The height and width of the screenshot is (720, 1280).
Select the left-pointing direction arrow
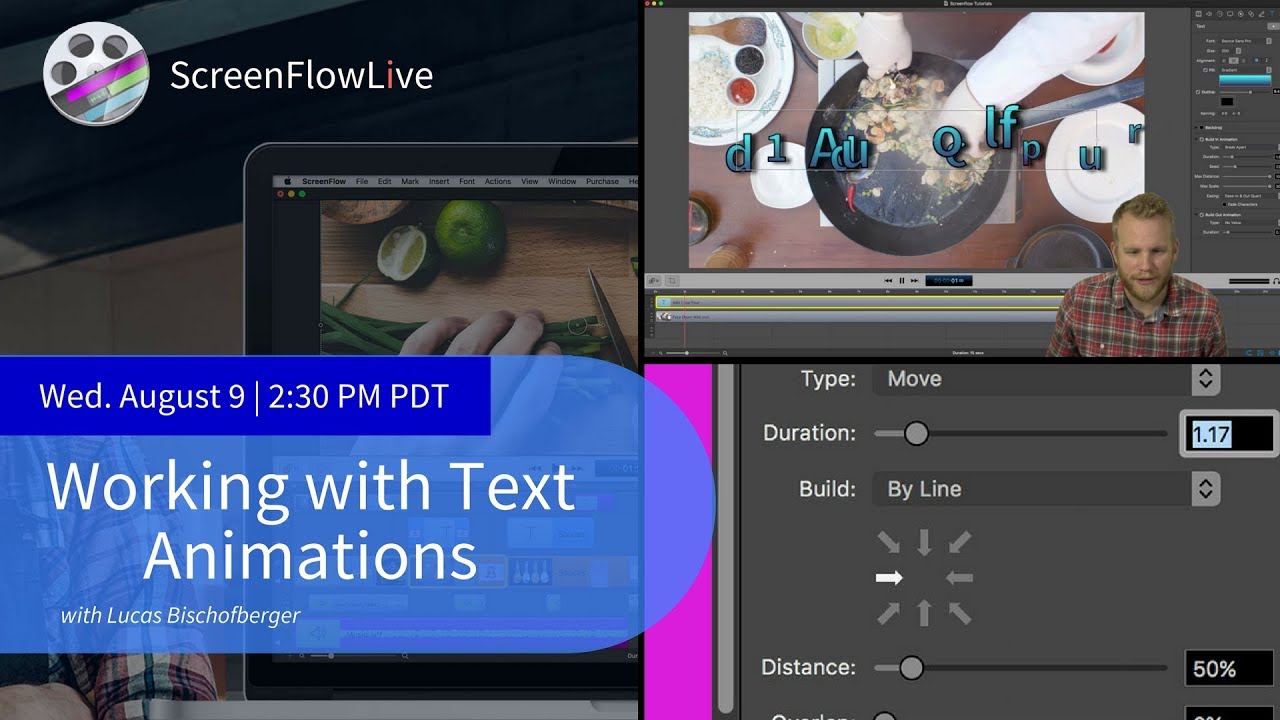pyautogui.click(x=959, y=577)
